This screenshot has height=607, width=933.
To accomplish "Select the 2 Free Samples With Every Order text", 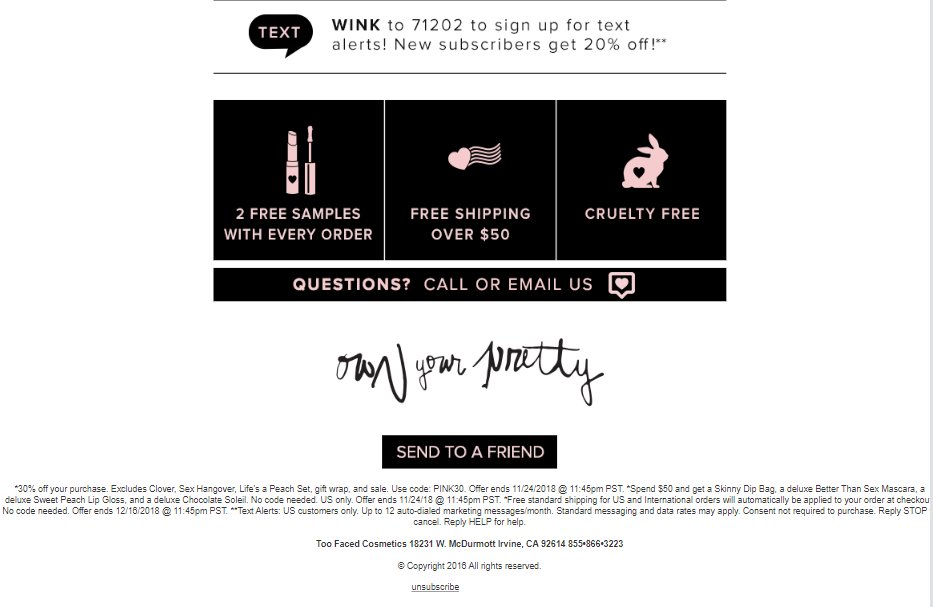I will (298, 224).
